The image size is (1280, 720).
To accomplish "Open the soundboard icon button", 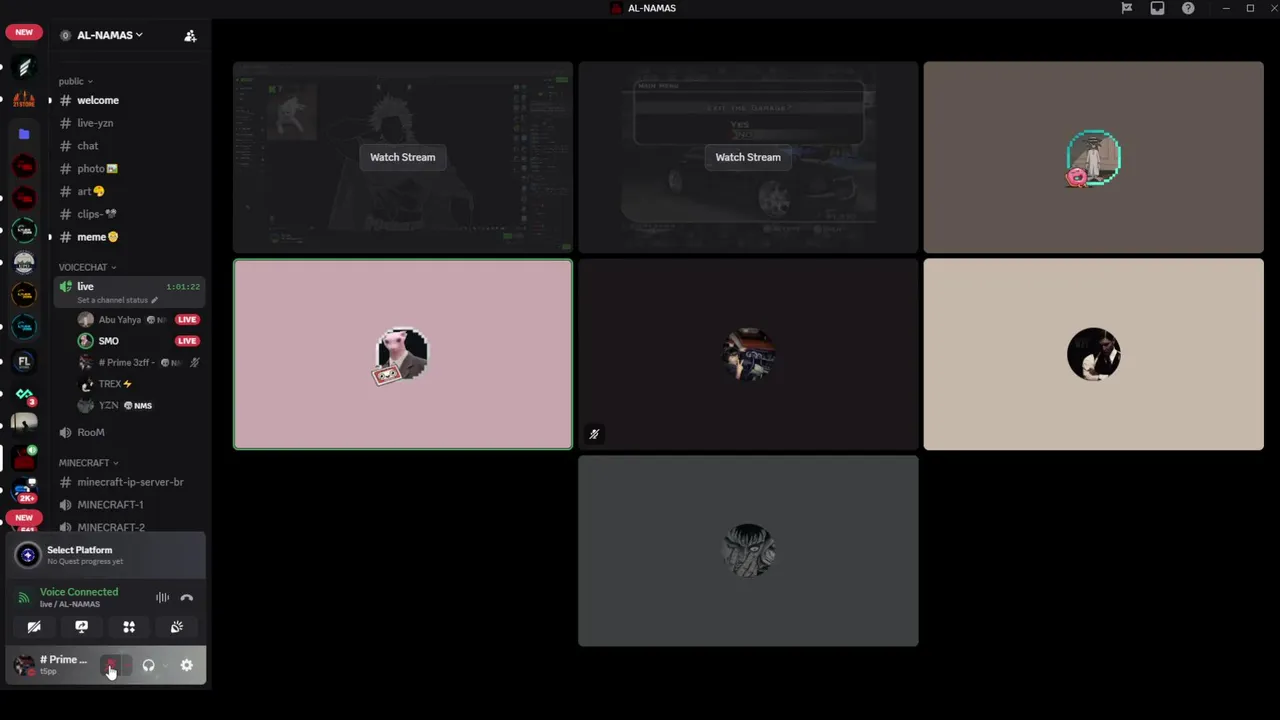I will [177, 627].
